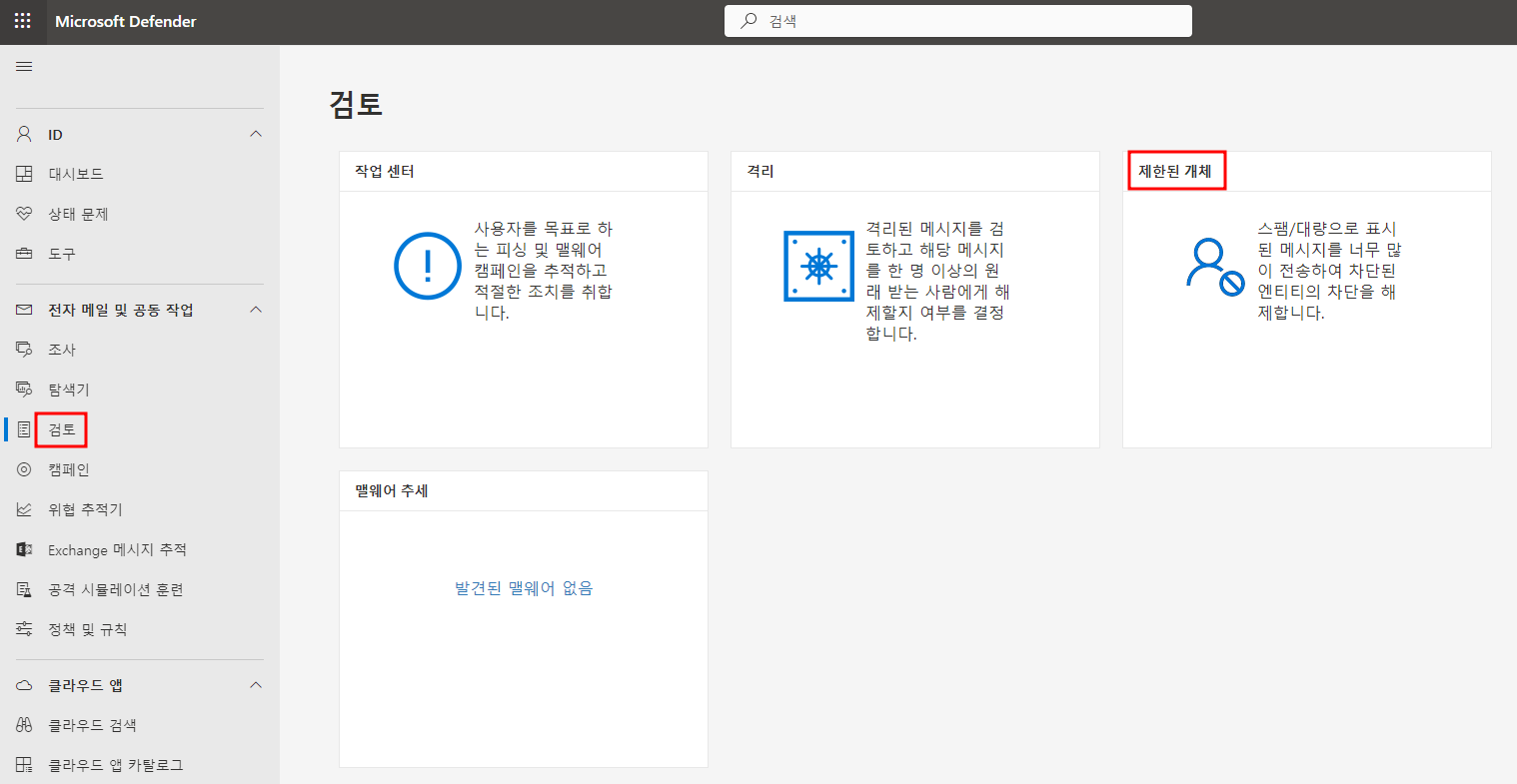
Task: Select 조사 in the sidebar
Action: pyautogui.click(x=62, y=350)
